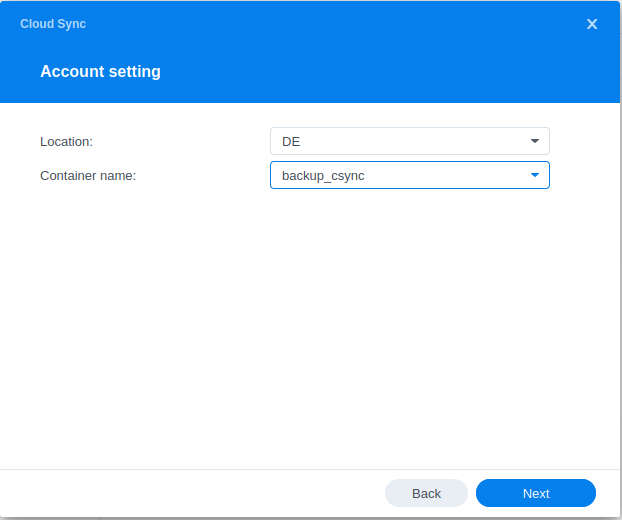
Task: Click the blank space right of Location dropdown
Action: tap(585, 141)
